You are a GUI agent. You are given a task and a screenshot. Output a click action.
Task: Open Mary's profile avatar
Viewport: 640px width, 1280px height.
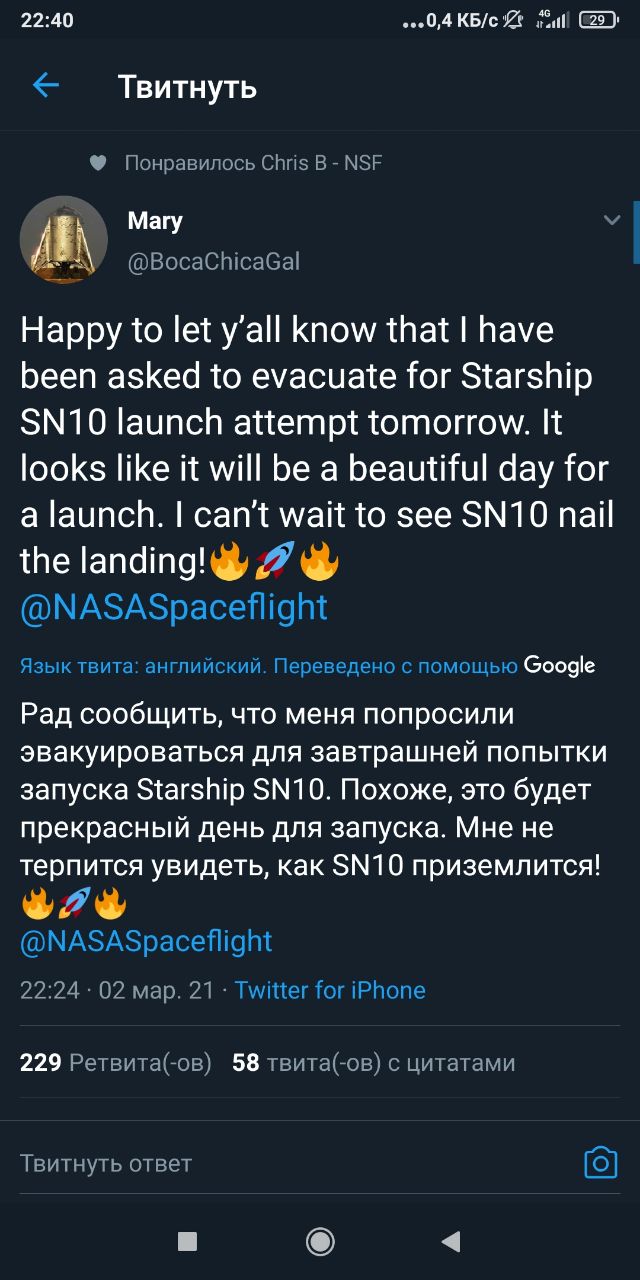(x=64, y=239)
